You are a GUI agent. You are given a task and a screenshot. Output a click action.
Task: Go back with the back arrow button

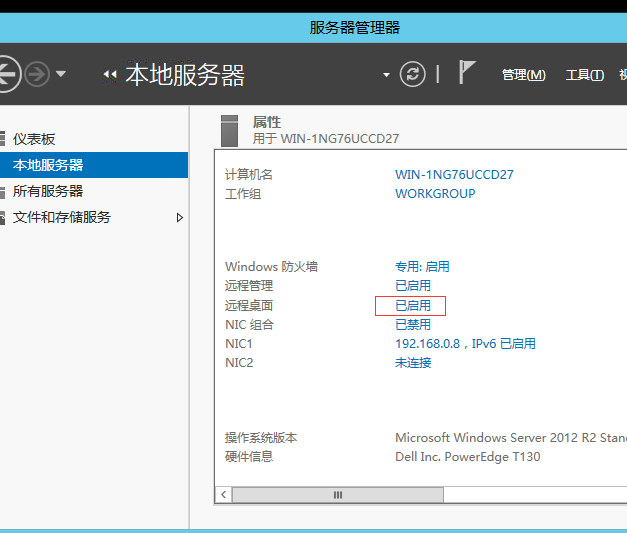7,74
